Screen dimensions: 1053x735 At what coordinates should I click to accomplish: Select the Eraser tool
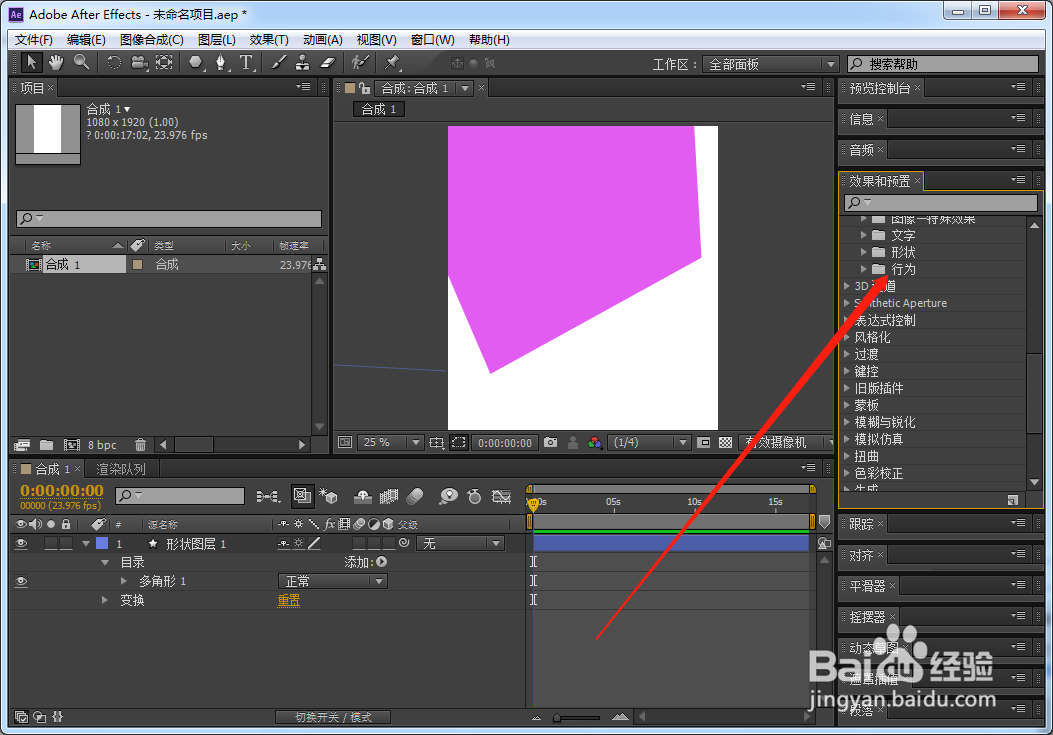coord(327,63)
